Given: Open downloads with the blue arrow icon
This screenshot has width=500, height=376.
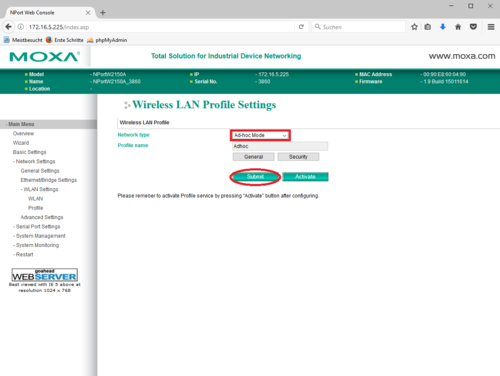Looking at the screenshot, I should (443, 27).
